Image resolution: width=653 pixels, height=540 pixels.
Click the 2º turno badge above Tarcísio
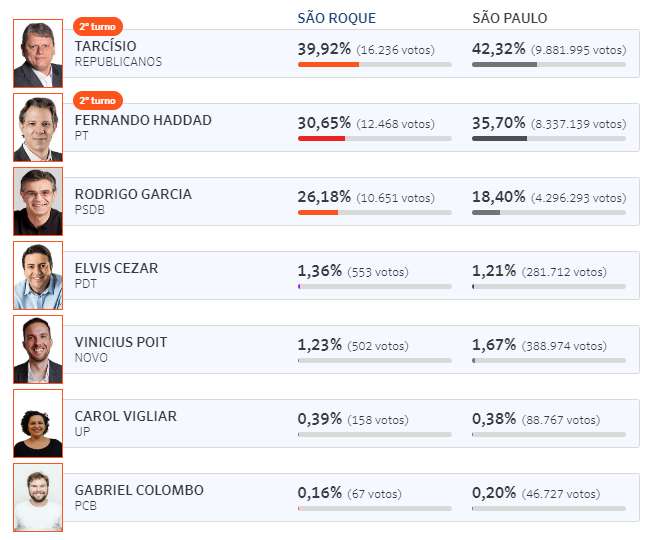(x=97, y=26)
